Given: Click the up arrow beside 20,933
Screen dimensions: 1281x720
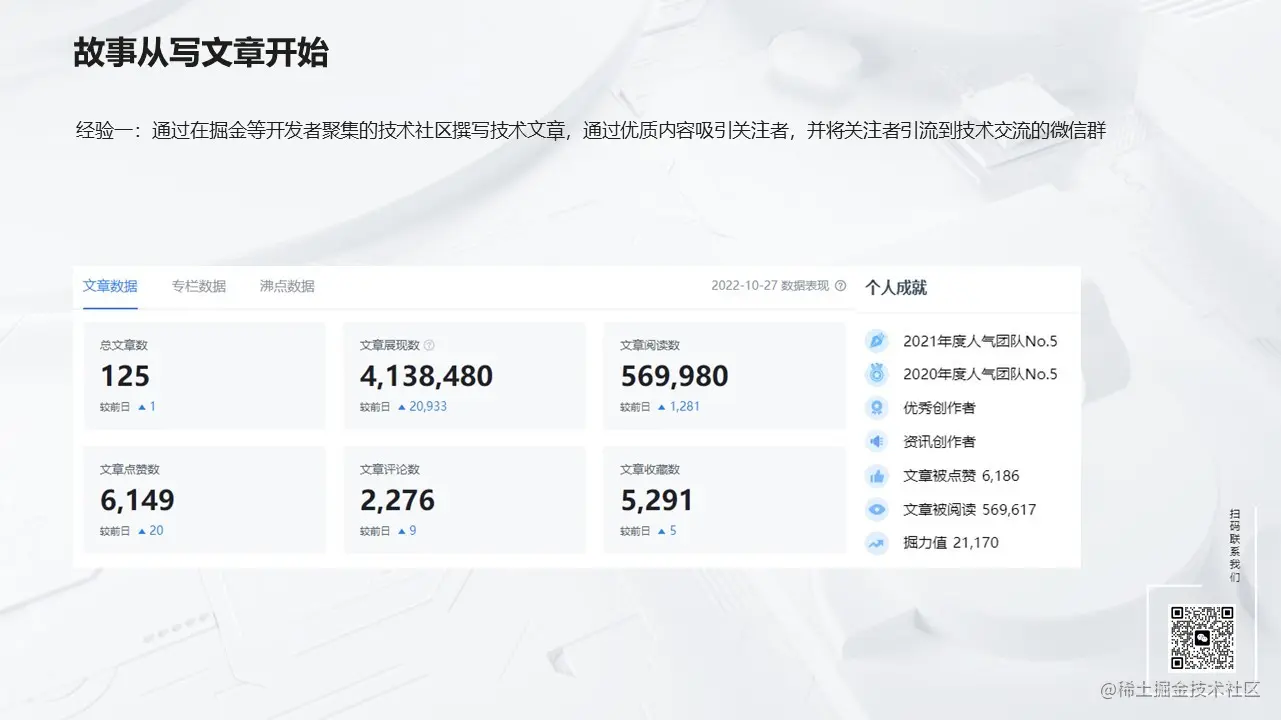Looking at the screenshot, I should pos(401,407).
